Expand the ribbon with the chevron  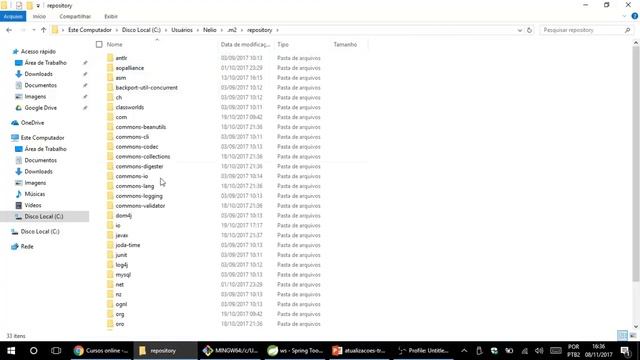coord(624,16)
